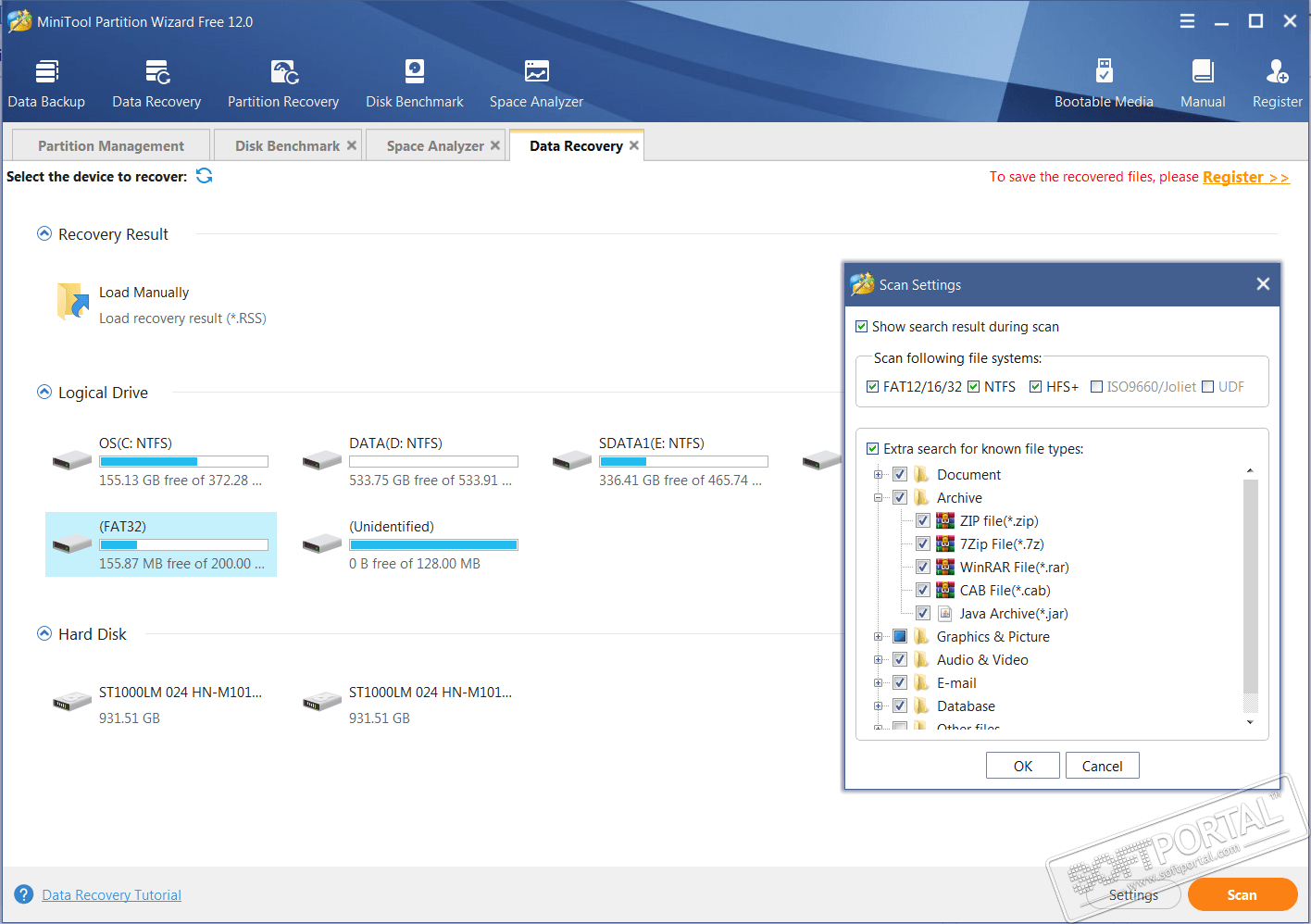Refresh the device list

[x=205, y=176]
